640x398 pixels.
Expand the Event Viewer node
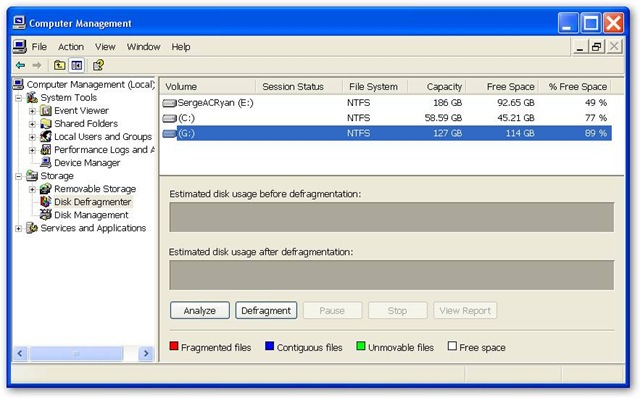coord(32,111)
